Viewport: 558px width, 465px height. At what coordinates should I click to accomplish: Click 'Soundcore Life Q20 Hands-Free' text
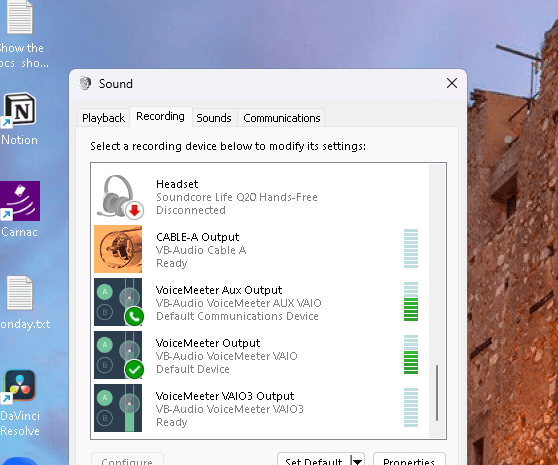pyautogui.click(x=237, y=197)
